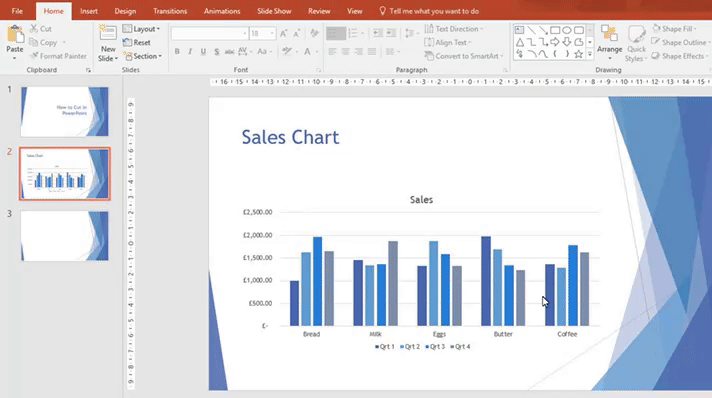The height and width of the screenshot is (398, 712).
Task: Select slide 1 thumbnail
Action: pyautogui.click(x=64, y=112)
